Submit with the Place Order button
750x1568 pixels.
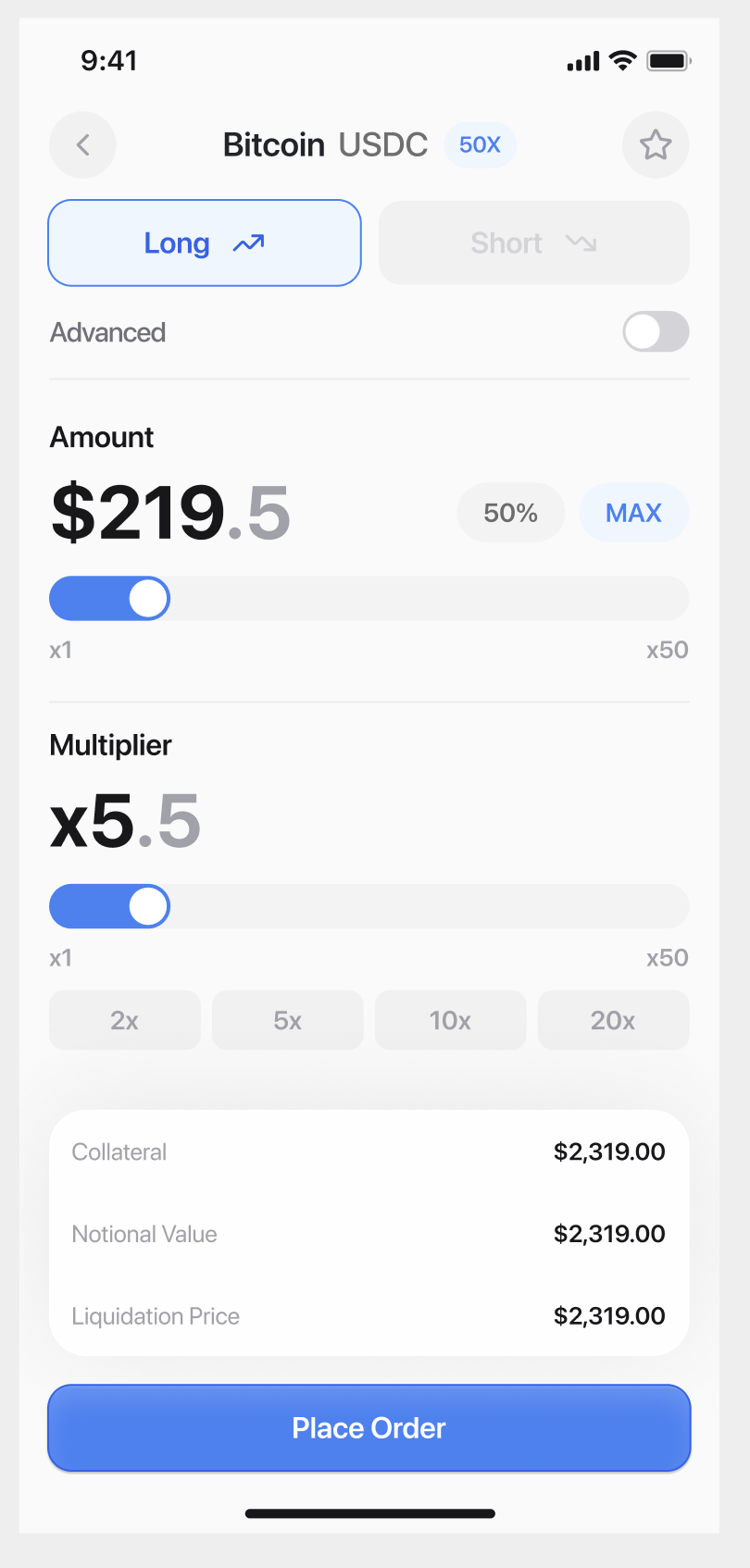coord(369,1428)
